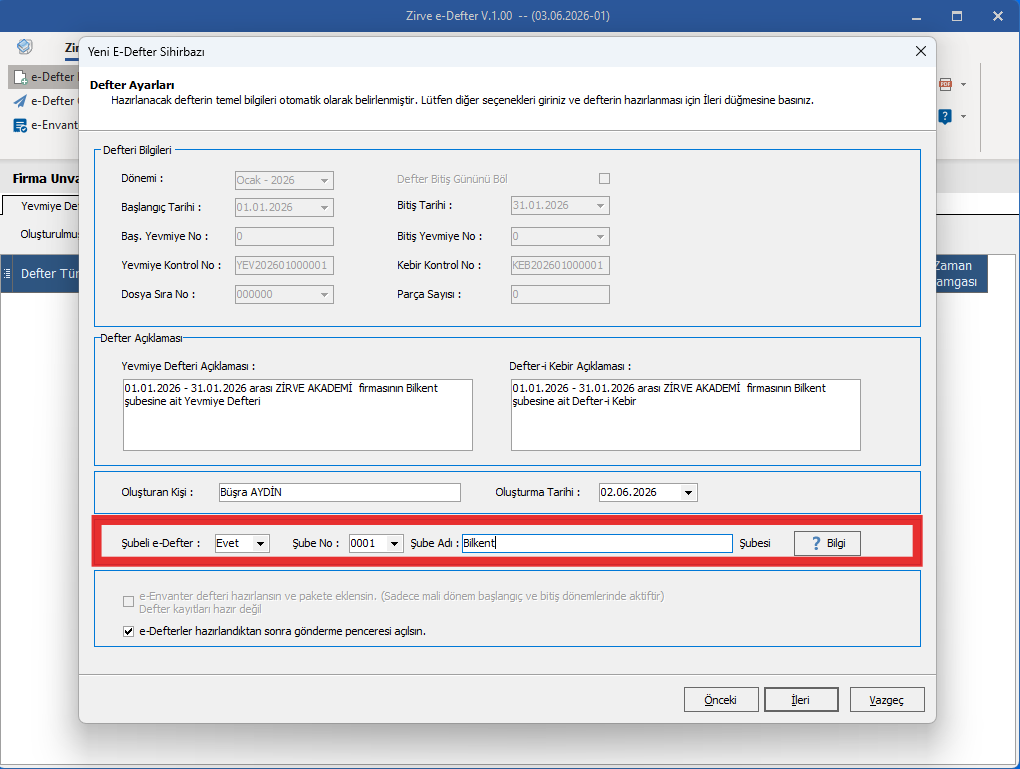Click Kebir Kontrol No field
Image resolution: width=1020 pixels, height=769 pixels.
(560, 265)
